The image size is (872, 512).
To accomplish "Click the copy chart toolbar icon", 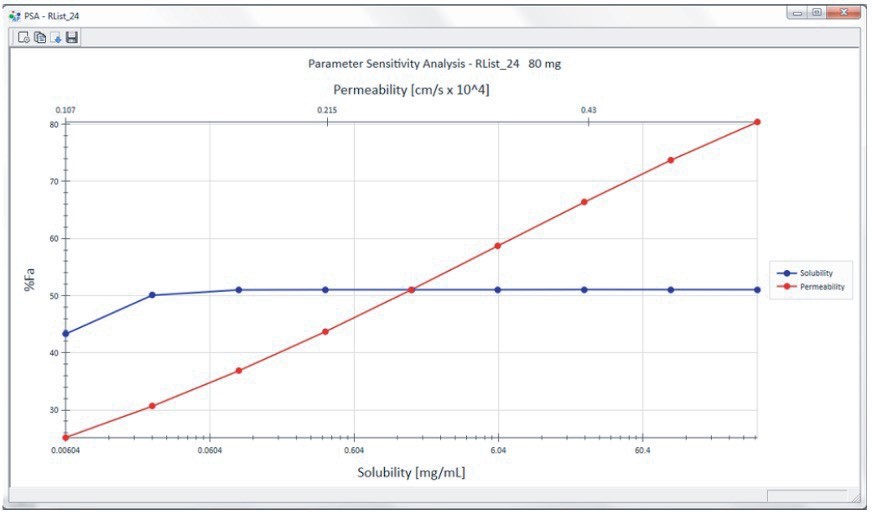I will (40, 37).
